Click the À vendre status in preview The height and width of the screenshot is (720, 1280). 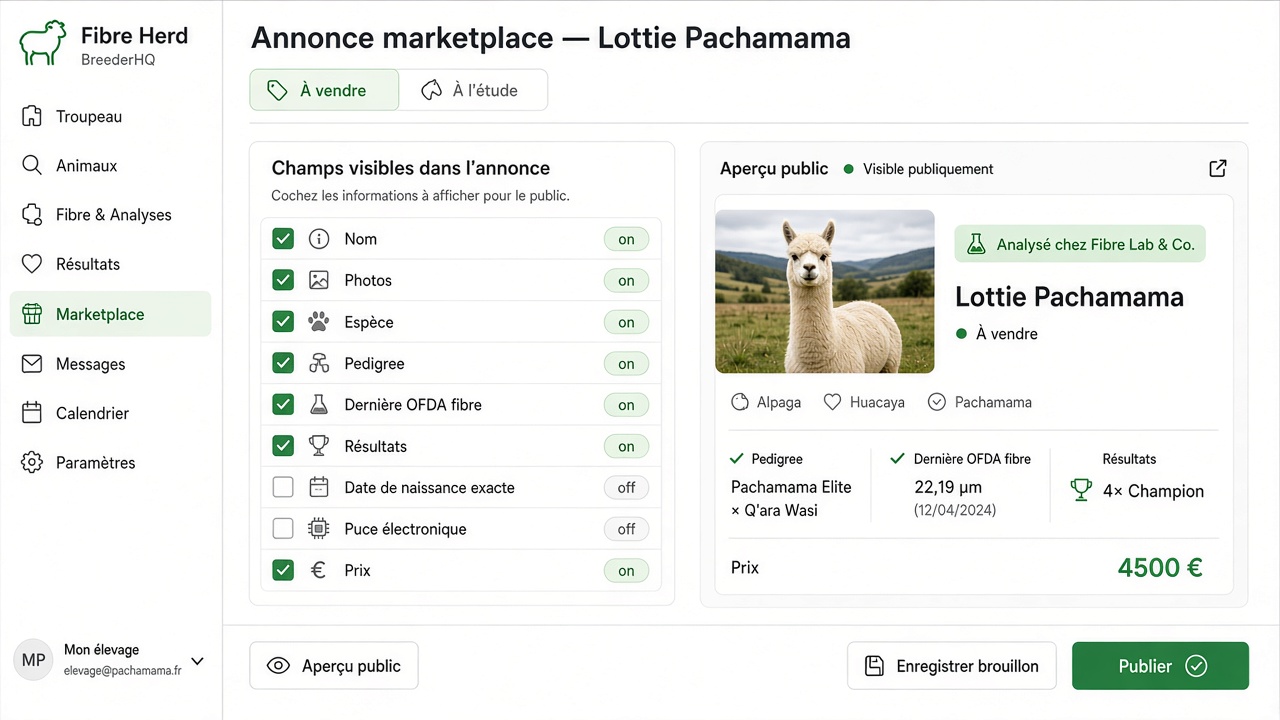coord(997,334)
